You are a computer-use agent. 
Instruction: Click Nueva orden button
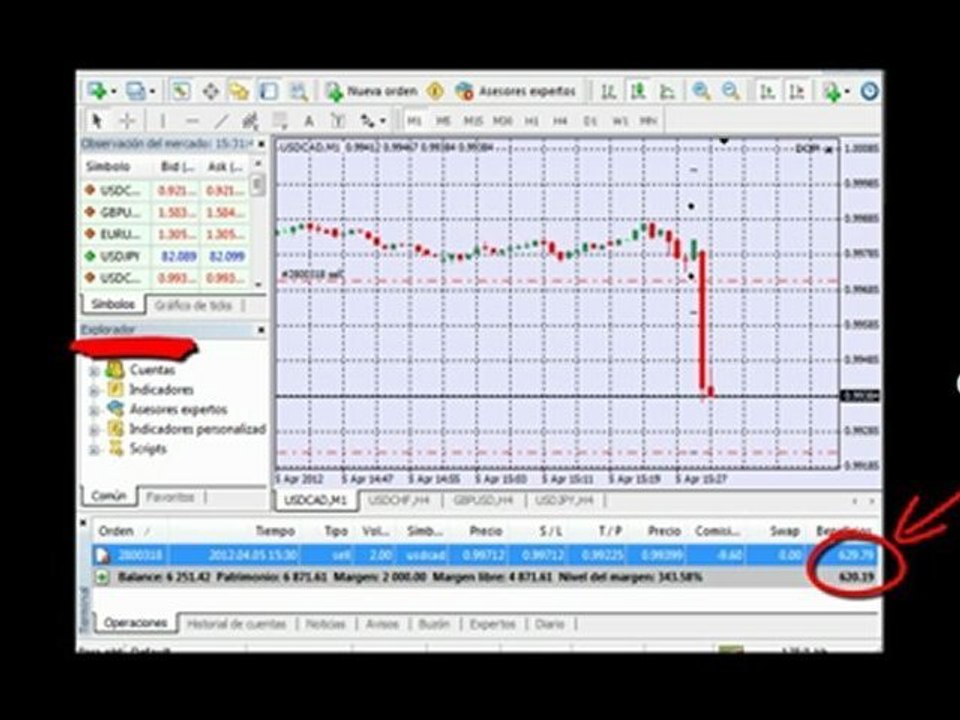371,91
